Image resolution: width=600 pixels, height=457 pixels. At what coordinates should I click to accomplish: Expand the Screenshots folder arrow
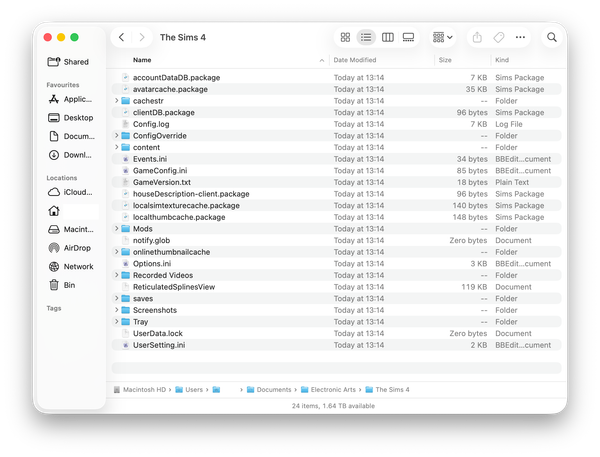click(x=117, y=310)
